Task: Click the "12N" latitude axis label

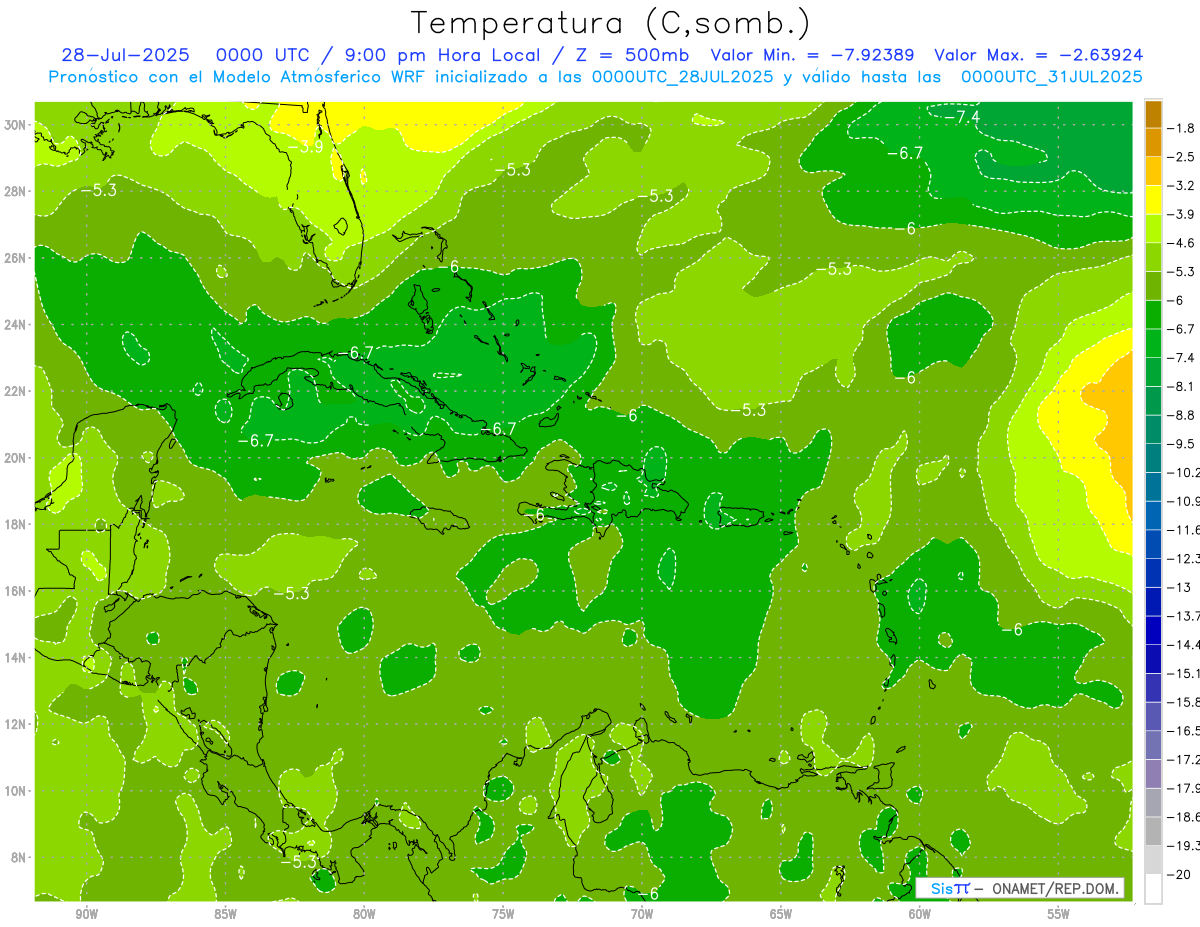Action: pos(16,724)
